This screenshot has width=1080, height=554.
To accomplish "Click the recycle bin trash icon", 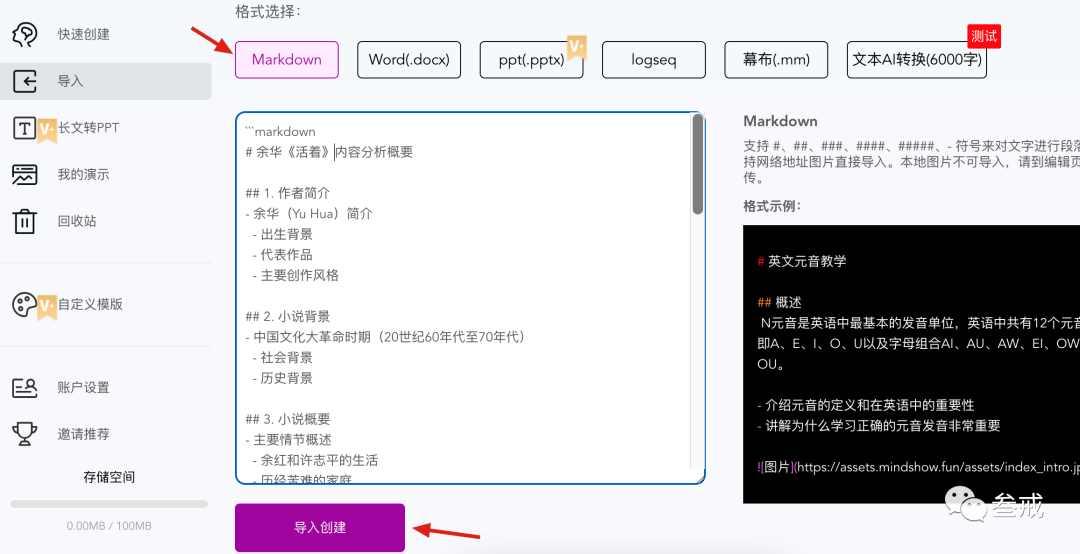I will tap(25, 221).
